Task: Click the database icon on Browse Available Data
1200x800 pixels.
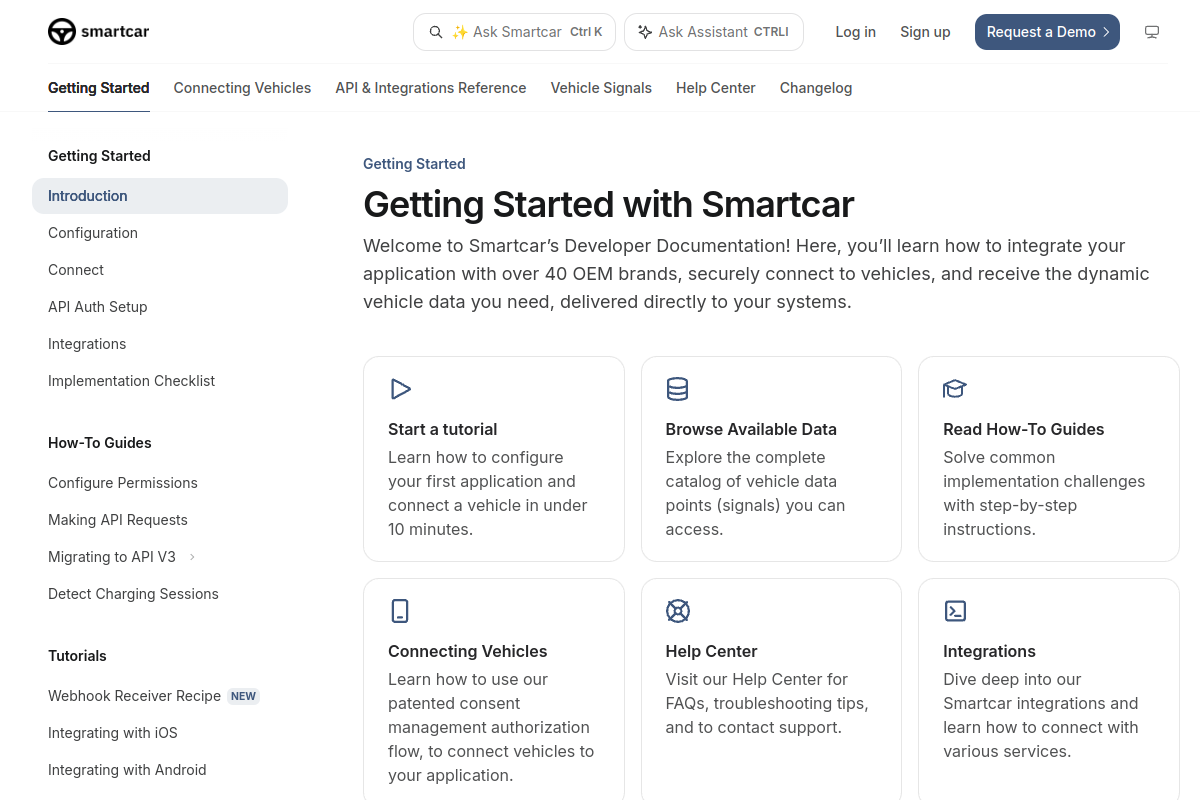Action: point(677,389)
